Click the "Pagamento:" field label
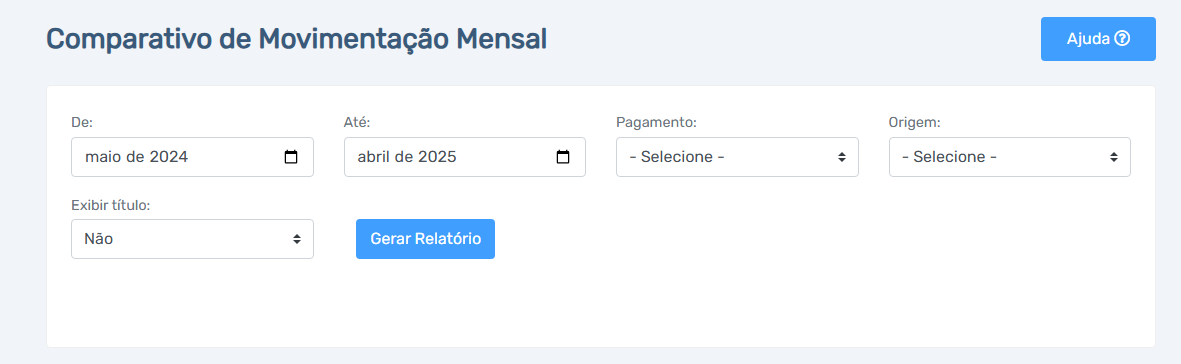The image size is (1181, 364). point(656,122)
